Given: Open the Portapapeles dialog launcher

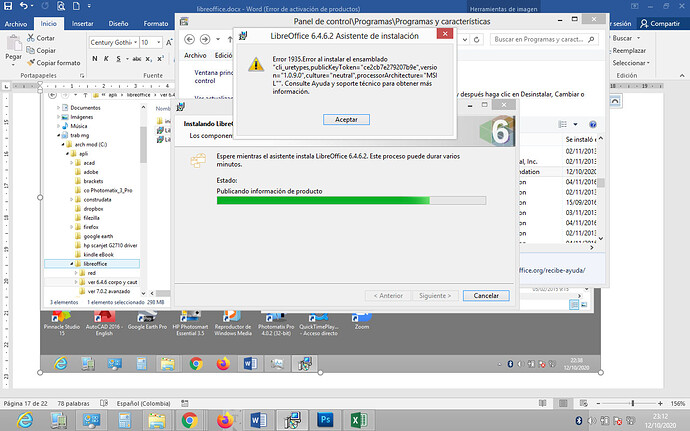Looking at the screenshot, I should click(82, 75).
